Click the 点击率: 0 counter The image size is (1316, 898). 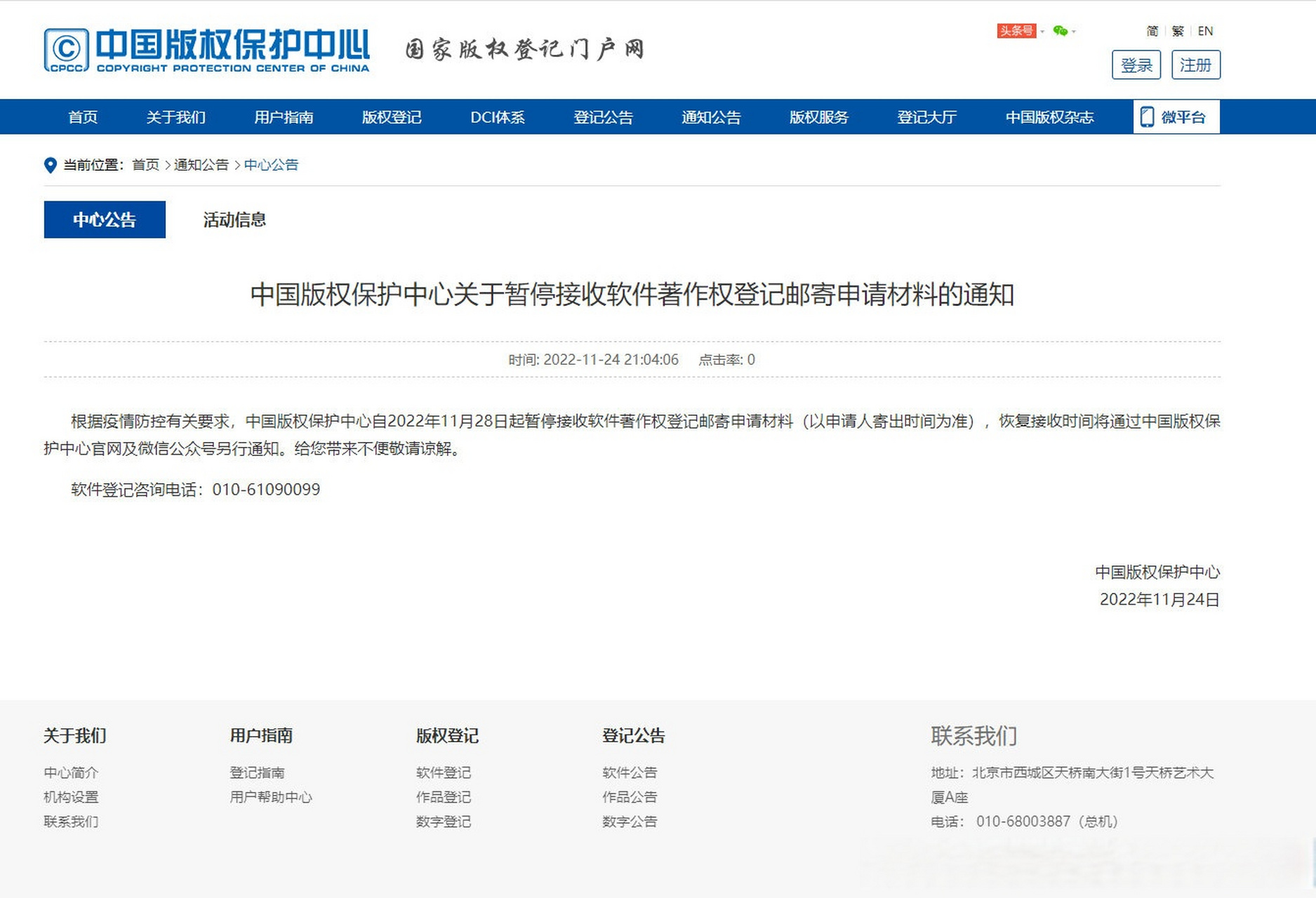point(727,360)
